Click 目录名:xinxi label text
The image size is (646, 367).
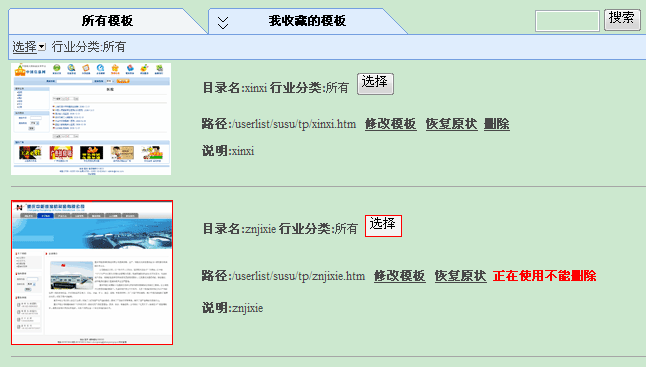tap(235, 87)
